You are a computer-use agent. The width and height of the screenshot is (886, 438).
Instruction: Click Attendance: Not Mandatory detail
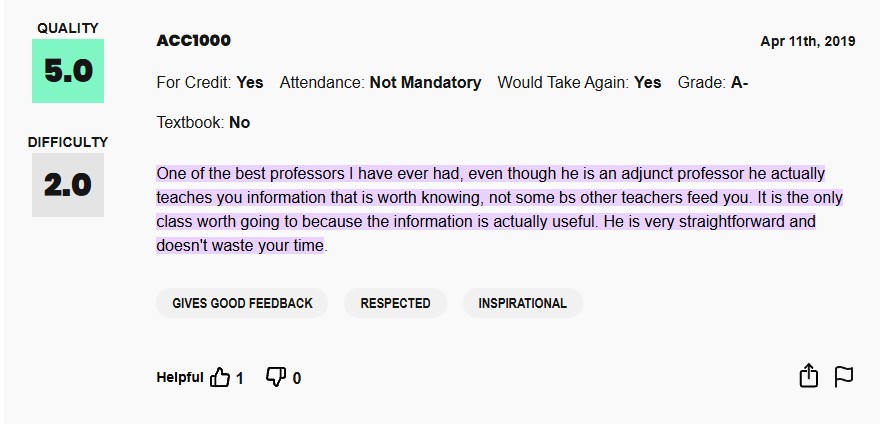(380, 83)
